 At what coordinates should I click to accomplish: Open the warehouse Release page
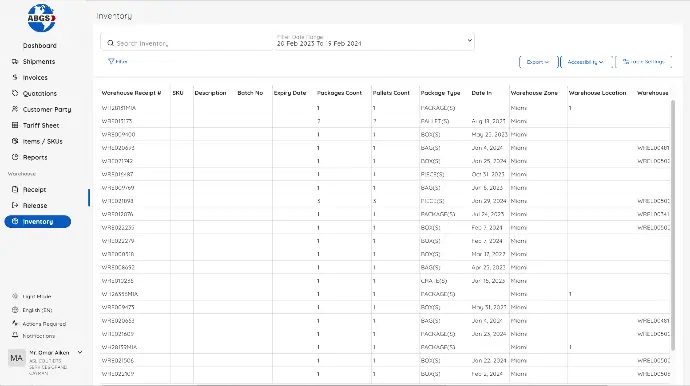35,206
